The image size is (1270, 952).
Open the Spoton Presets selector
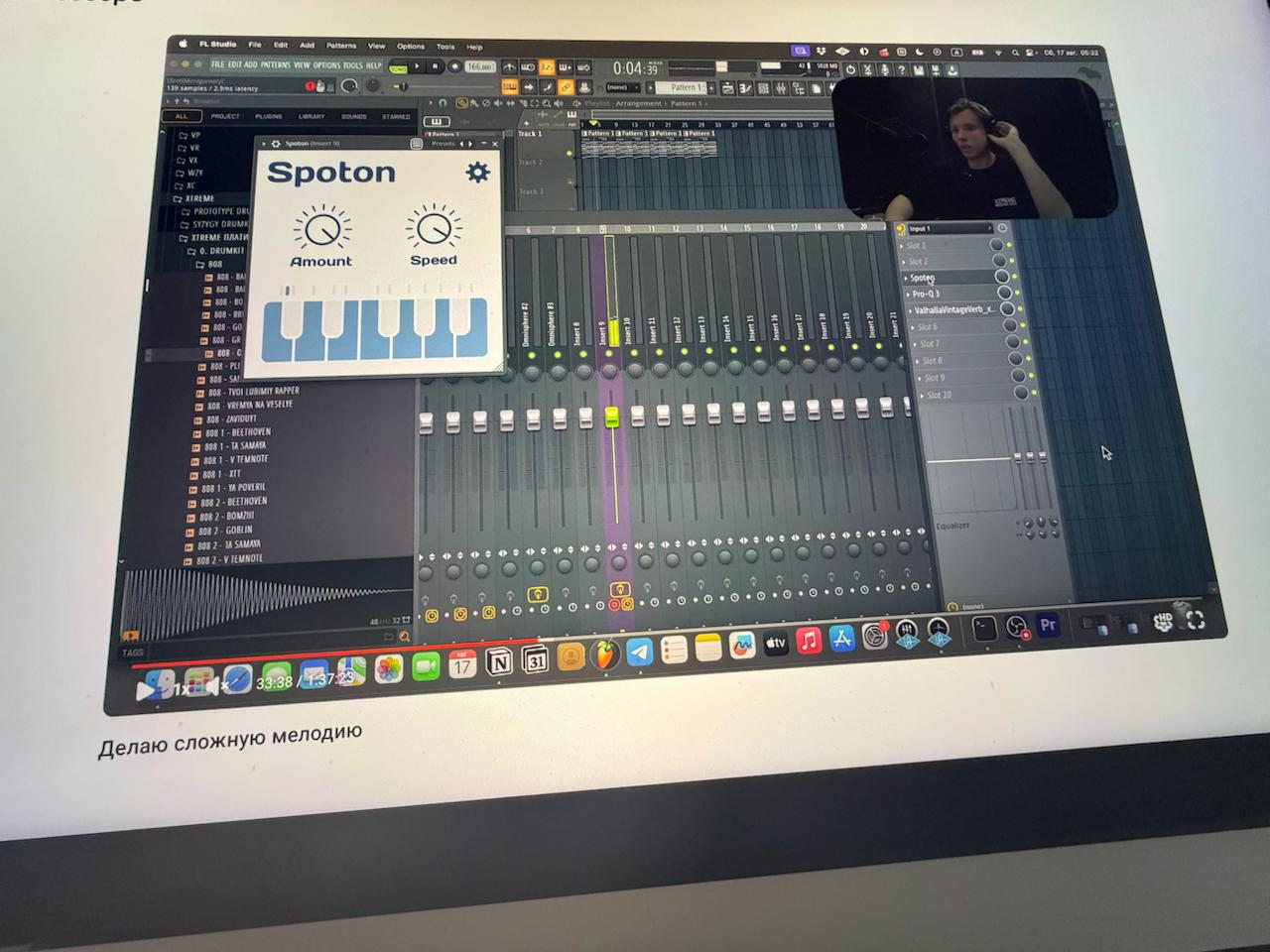click(x=443, y=144)
